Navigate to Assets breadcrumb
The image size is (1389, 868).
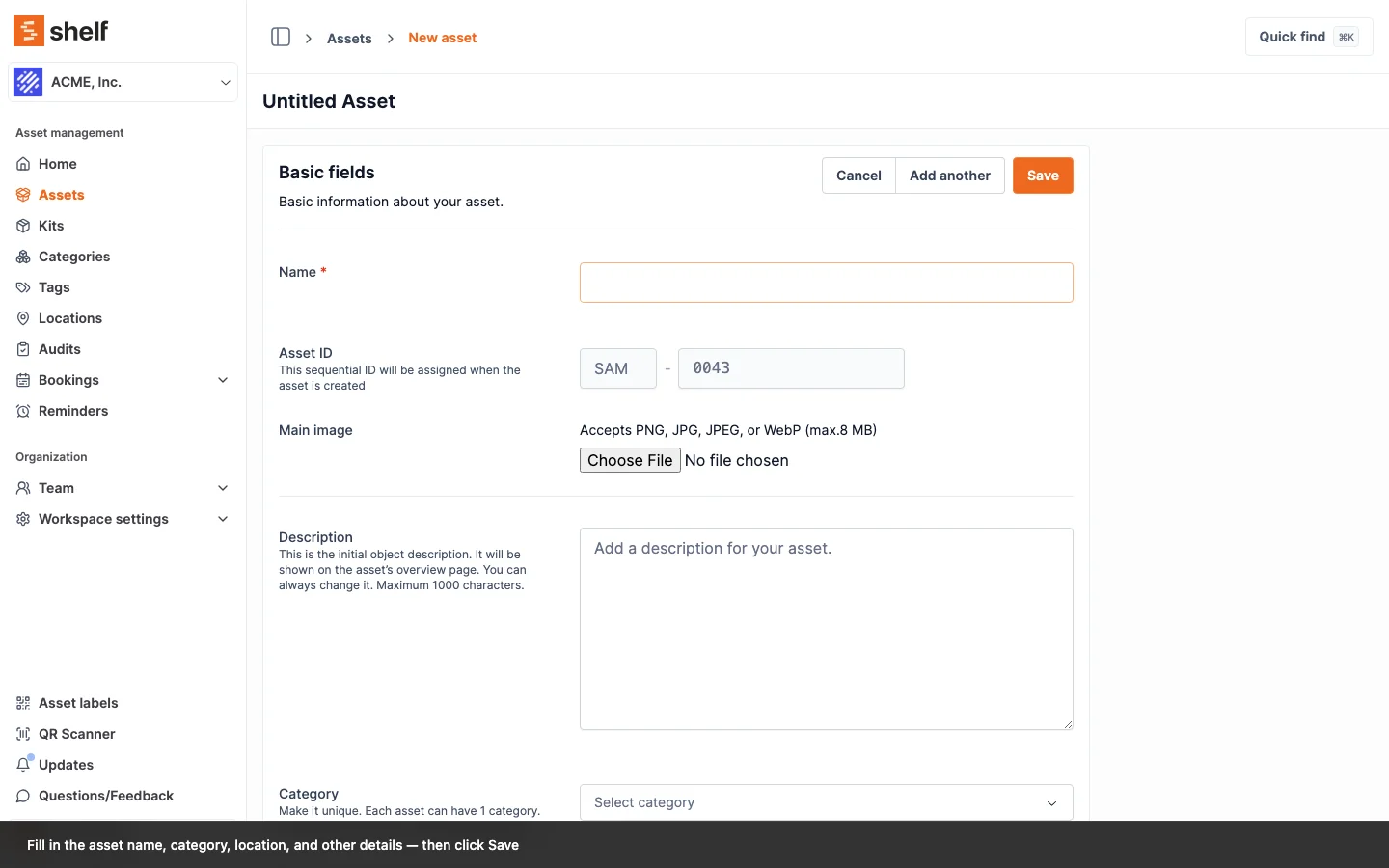pyautogui.click(x=349, y=39)
